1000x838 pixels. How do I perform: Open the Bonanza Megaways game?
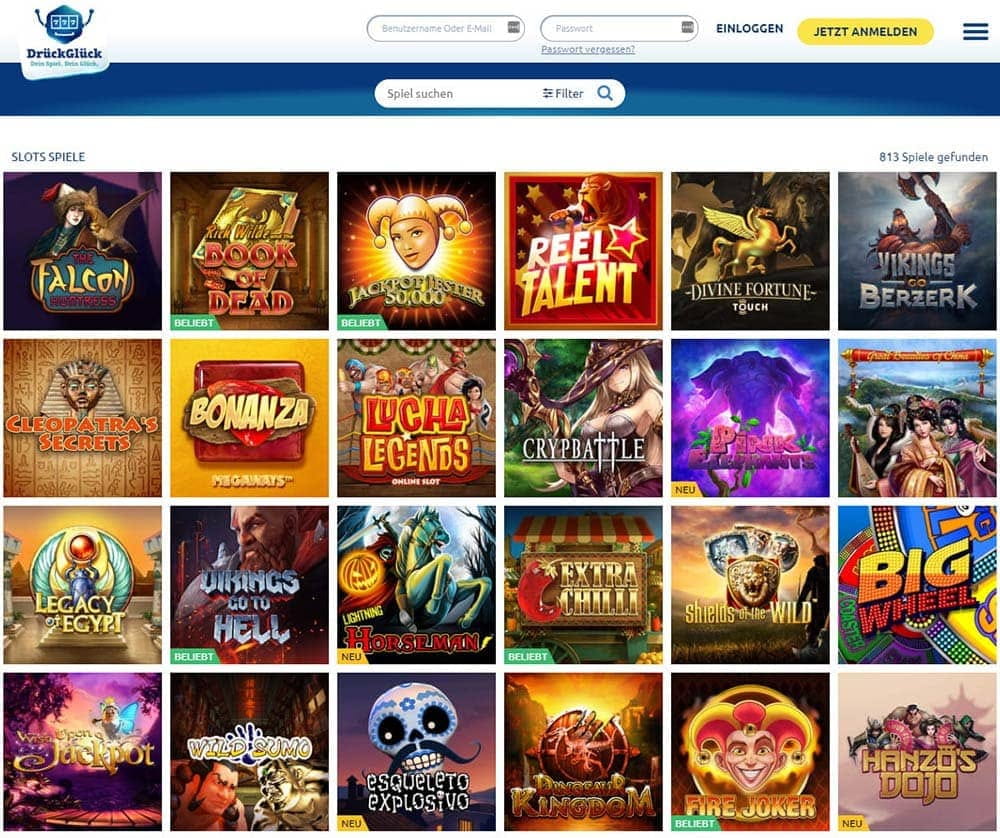coord(249,418)
